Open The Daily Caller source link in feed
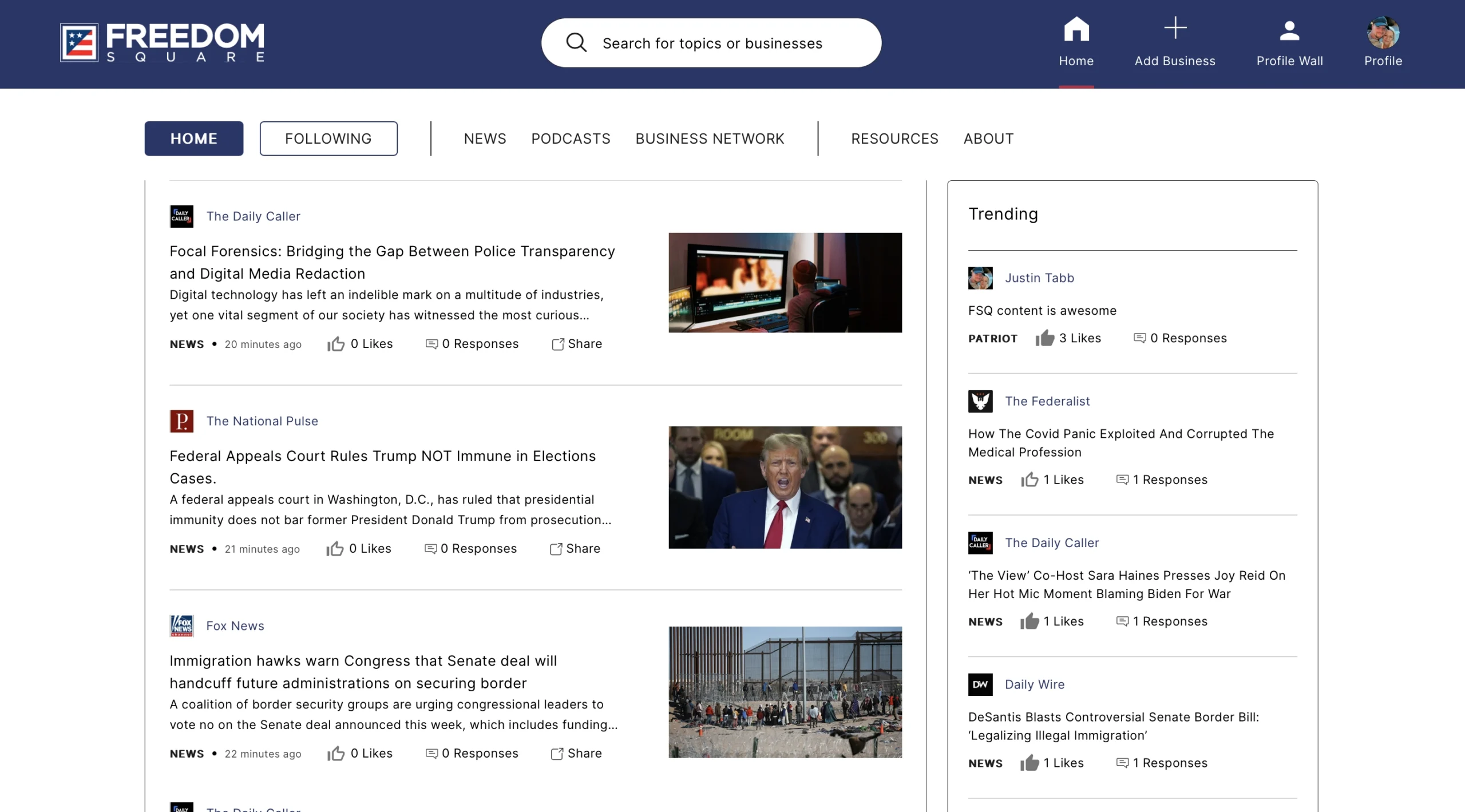Viewport: 1465px width, 812px height. [253, 216]
